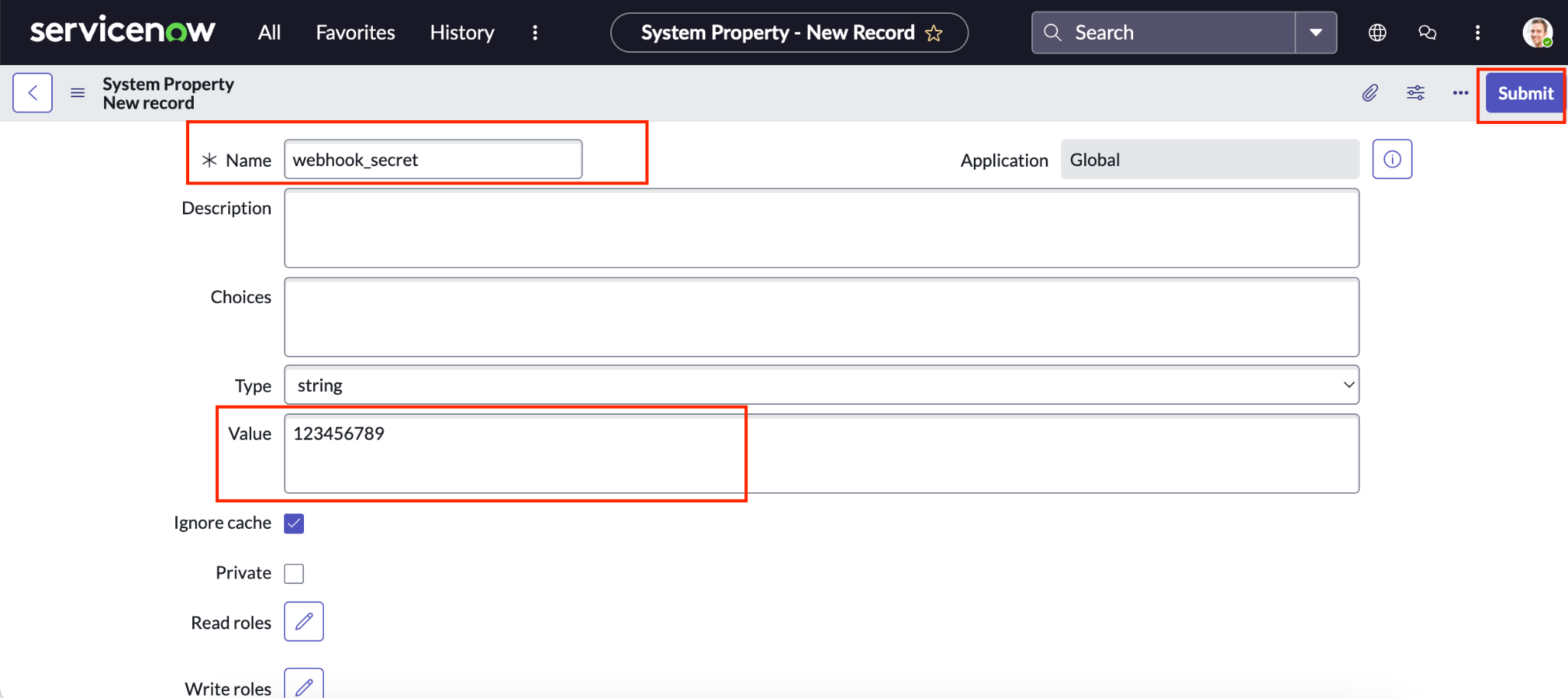This screenshot has width=1568, height=698.
Task: Click the personalize form settings icon
Action: click(1415, 92)
